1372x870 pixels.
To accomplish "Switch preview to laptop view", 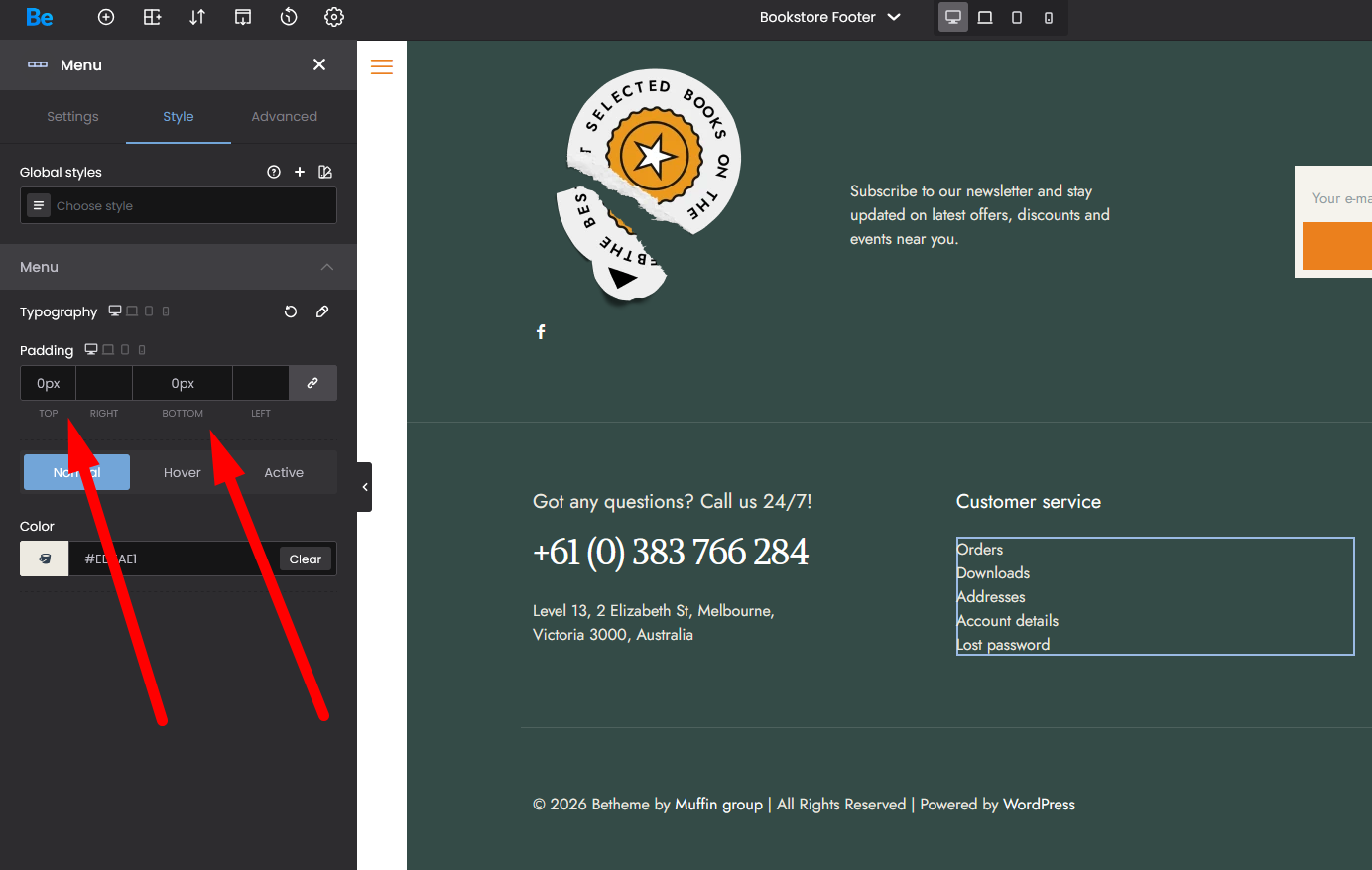I will [985, 17].
